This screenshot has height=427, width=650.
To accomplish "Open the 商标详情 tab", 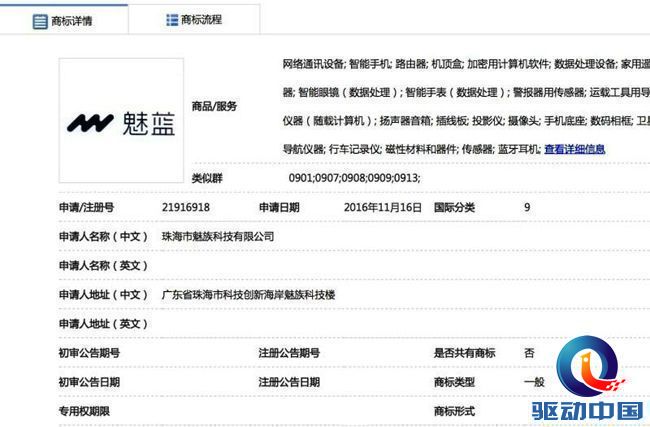I will [x=63, y=21].
